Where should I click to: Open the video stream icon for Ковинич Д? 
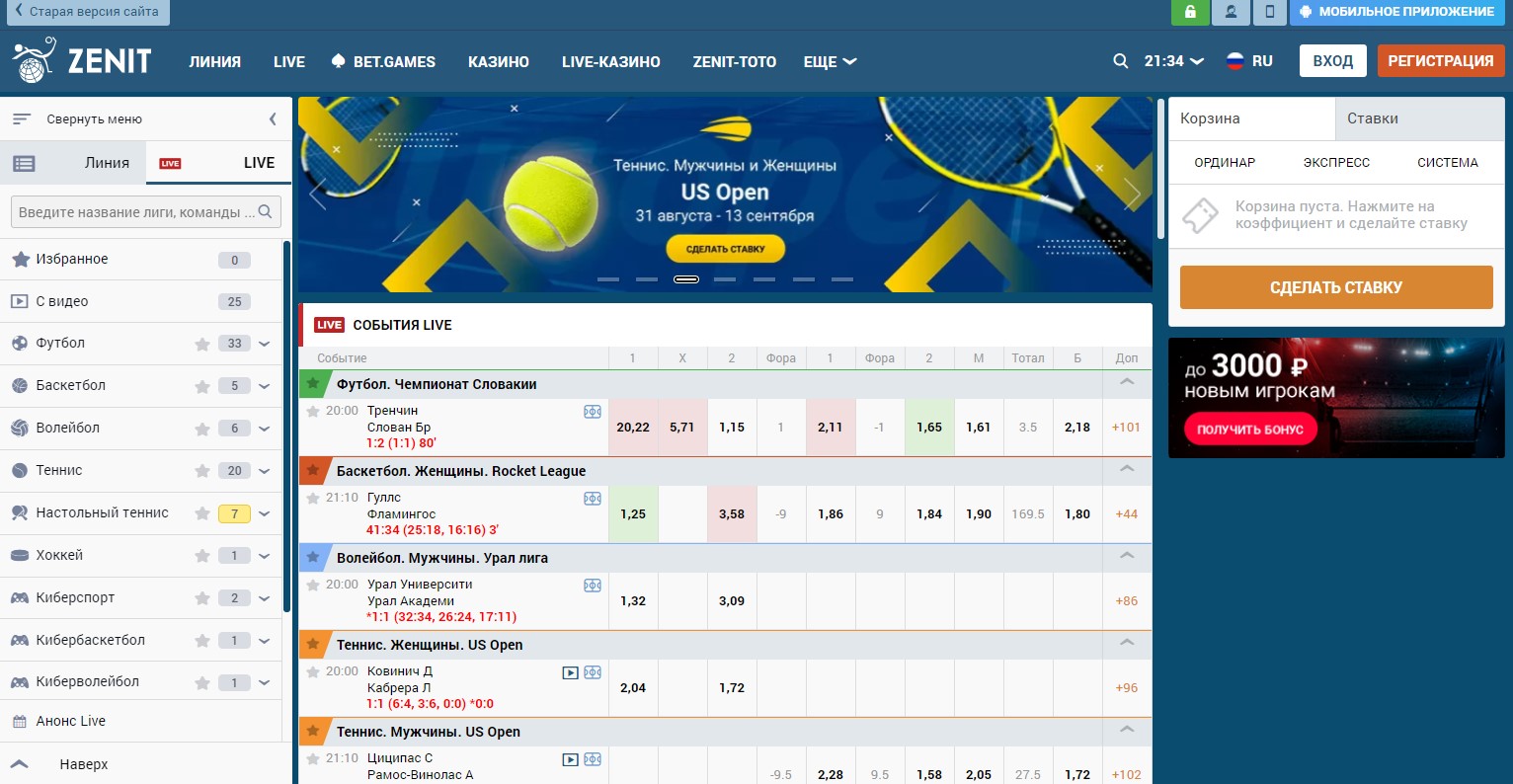(x=570, y=672)
